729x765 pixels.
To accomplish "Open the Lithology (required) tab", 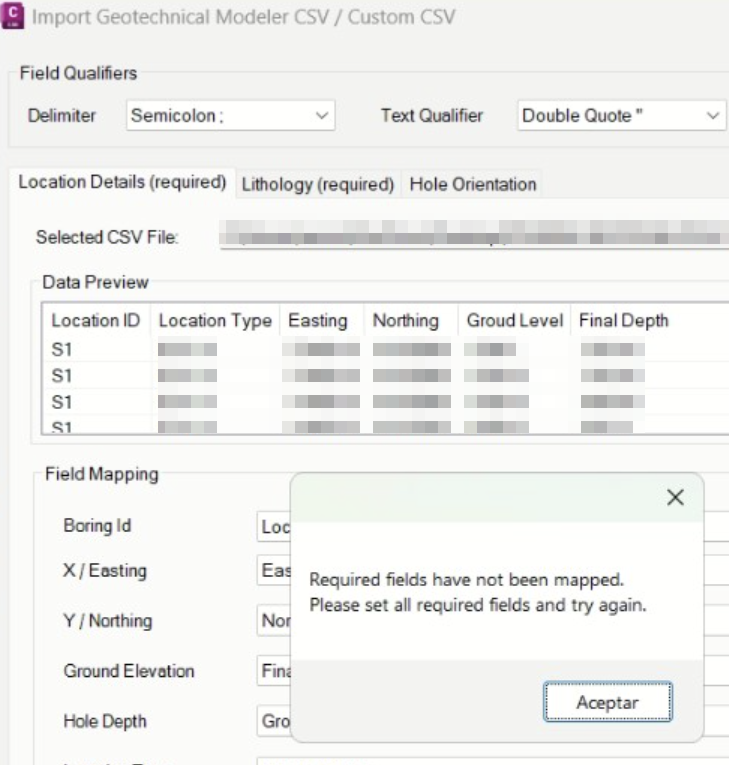I will [x=318, y=184].
